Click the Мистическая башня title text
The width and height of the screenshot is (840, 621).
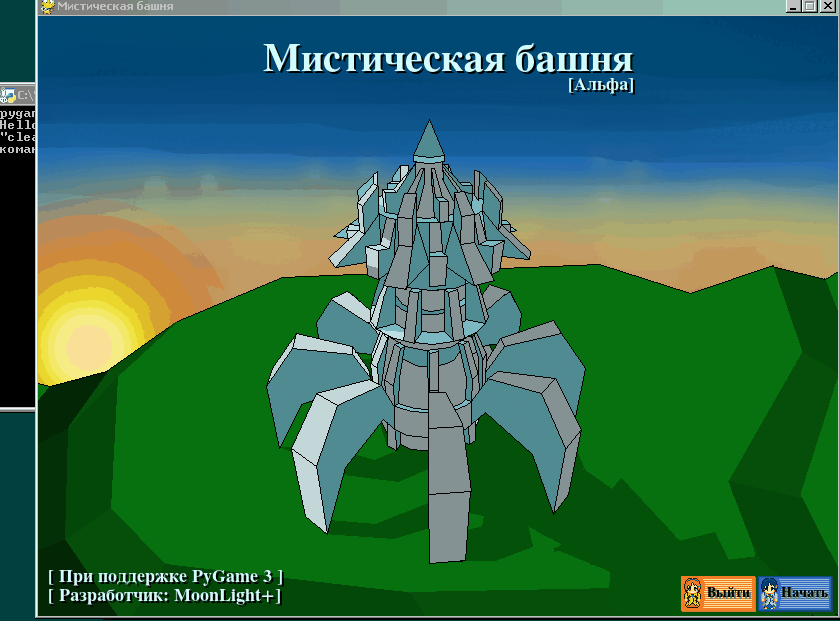tap(448, 58)
